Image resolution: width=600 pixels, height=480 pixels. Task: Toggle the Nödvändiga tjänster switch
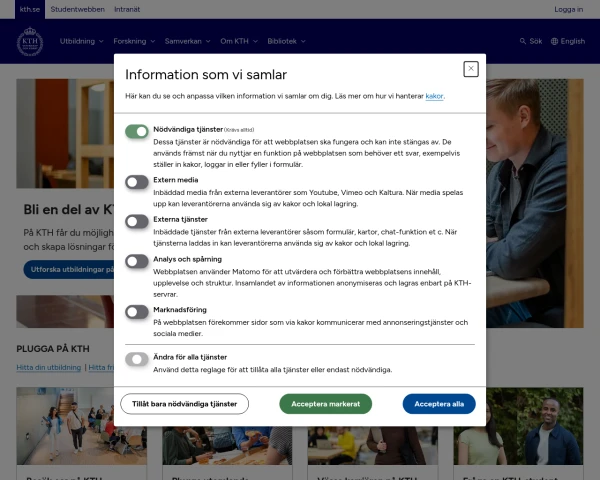[137, 131]
